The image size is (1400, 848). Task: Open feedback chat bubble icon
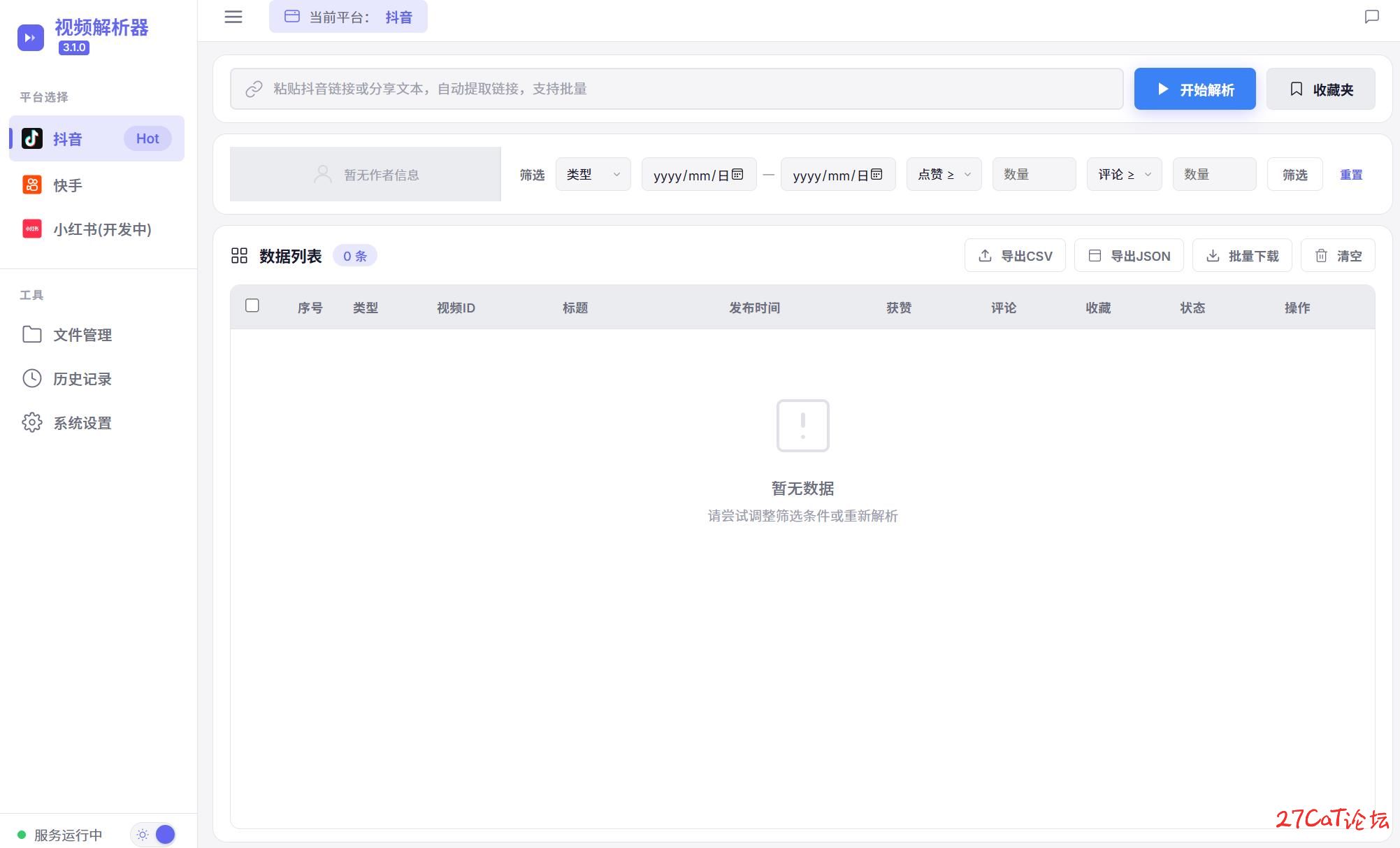tap(1372, 17)
